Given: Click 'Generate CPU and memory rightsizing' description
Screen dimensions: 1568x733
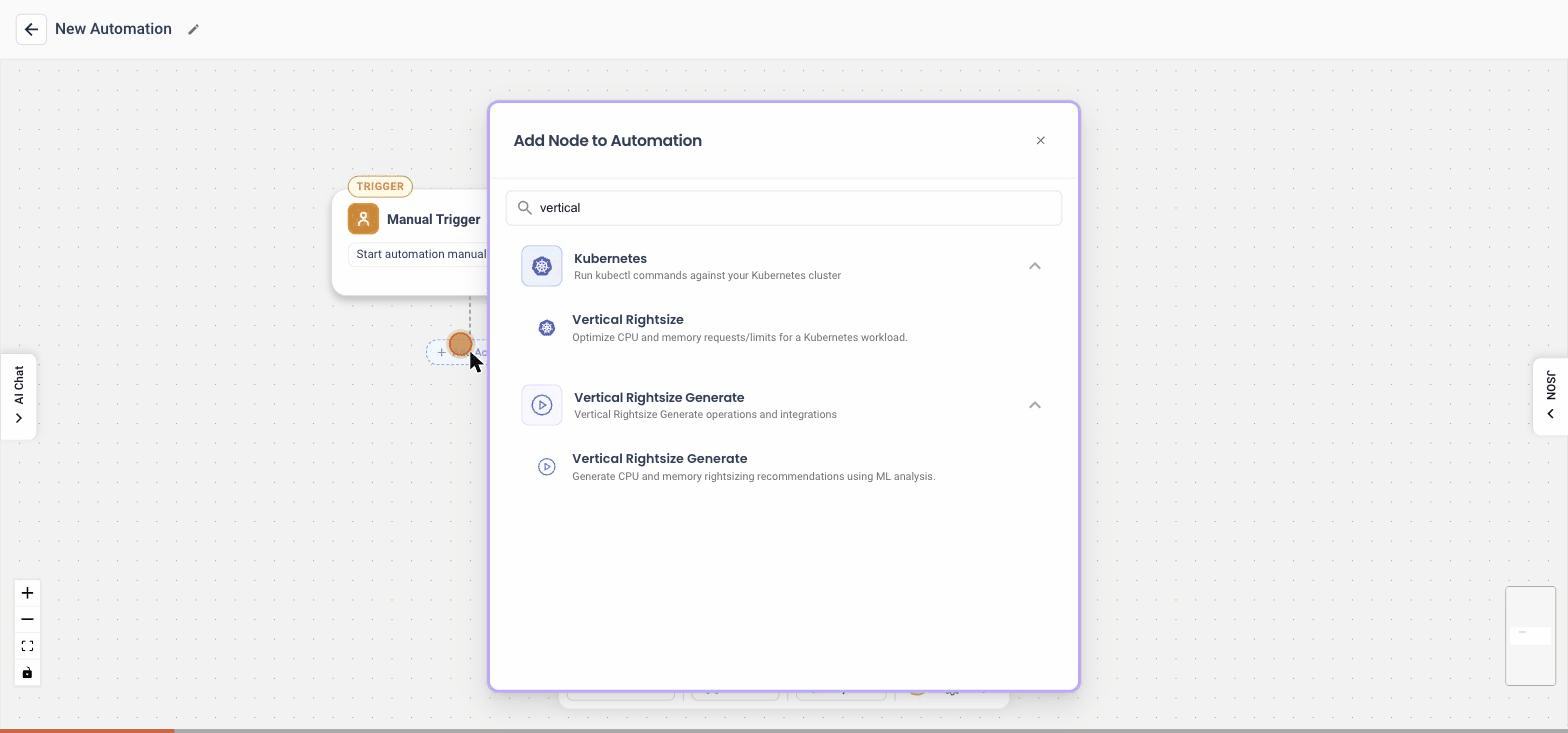Looking at the screenshot, I should click(754, 476).
